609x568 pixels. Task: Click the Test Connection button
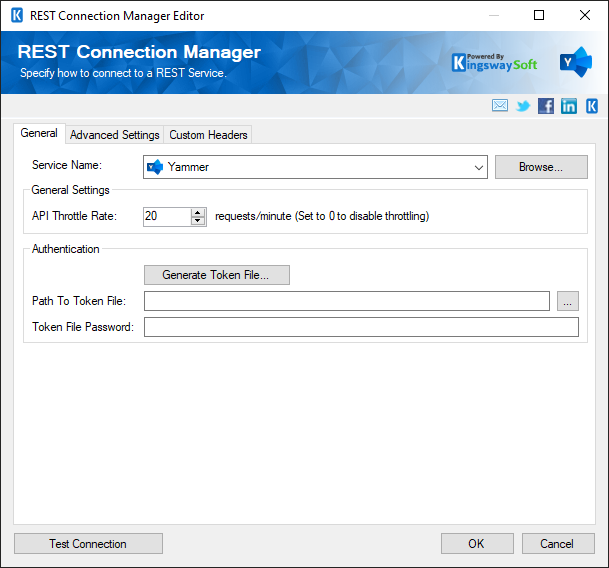[x=88, y=544]
